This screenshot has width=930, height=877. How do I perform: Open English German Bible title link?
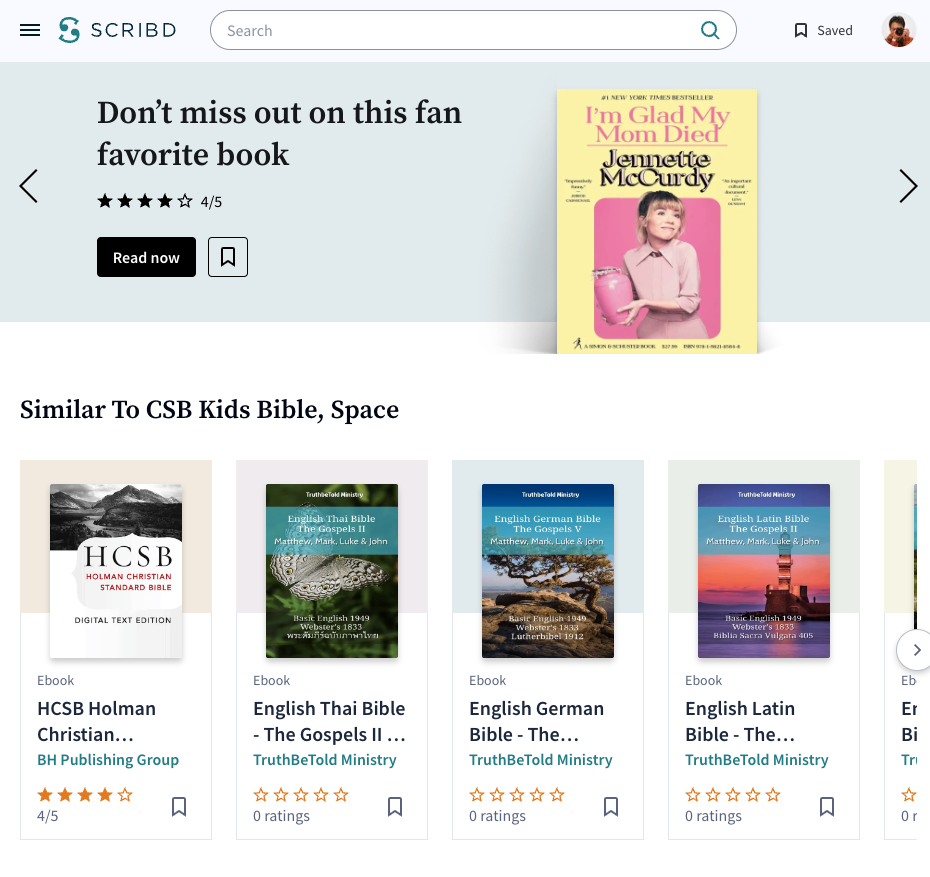tap(536, 722)
